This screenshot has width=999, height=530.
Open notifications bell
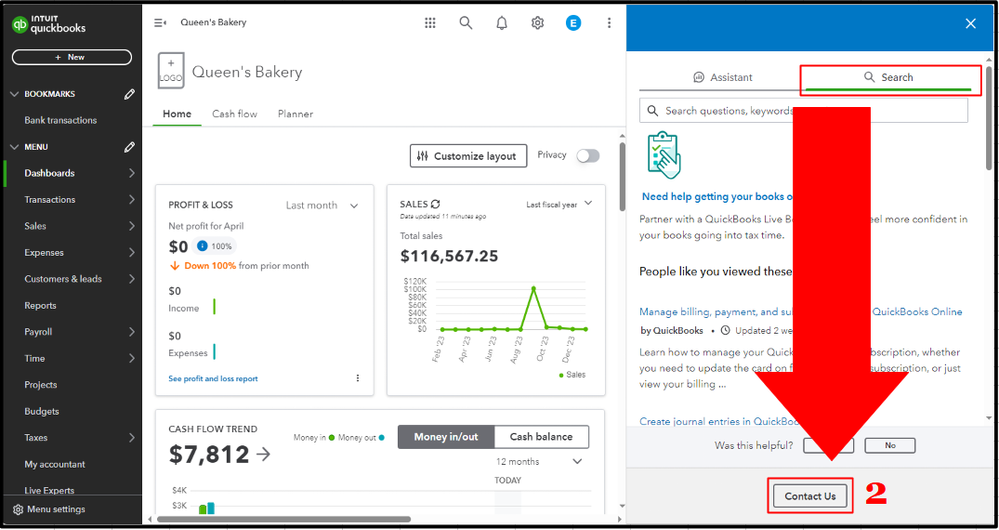[x=502, y=23]
